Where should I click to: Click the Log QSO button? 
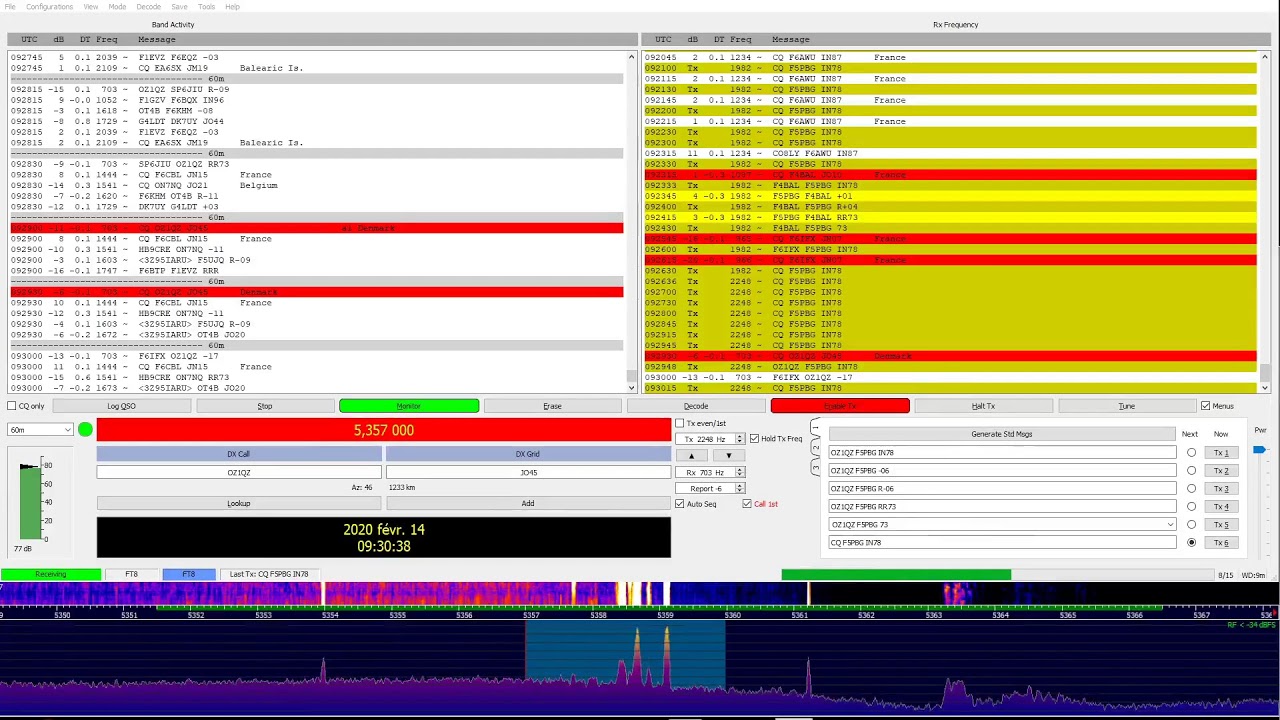pos(122,406)
